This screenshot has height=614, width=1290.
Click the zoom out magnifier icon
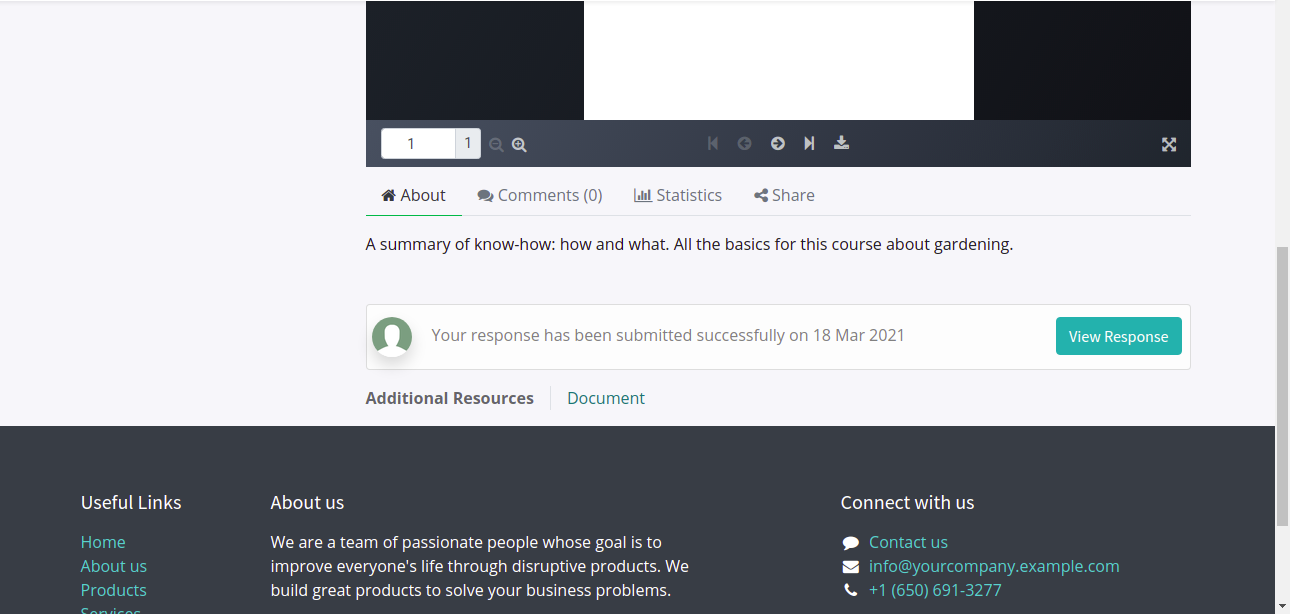(x=496, y=145)
